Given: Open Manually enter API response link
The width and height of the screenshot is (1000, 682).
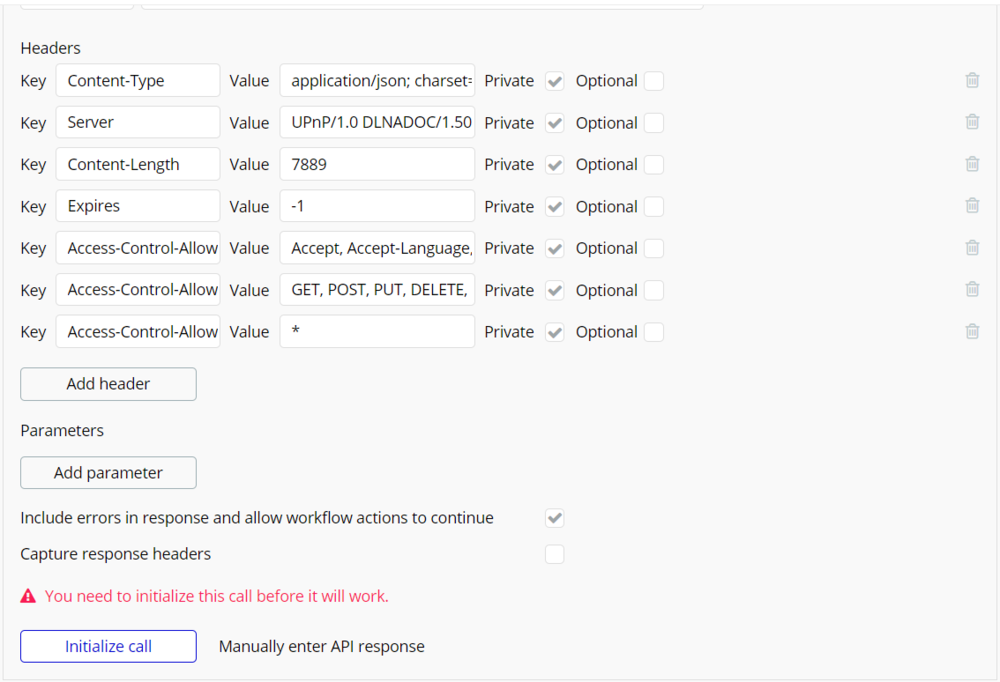Looking at the screenshot, I should click(x=322, y=646).
